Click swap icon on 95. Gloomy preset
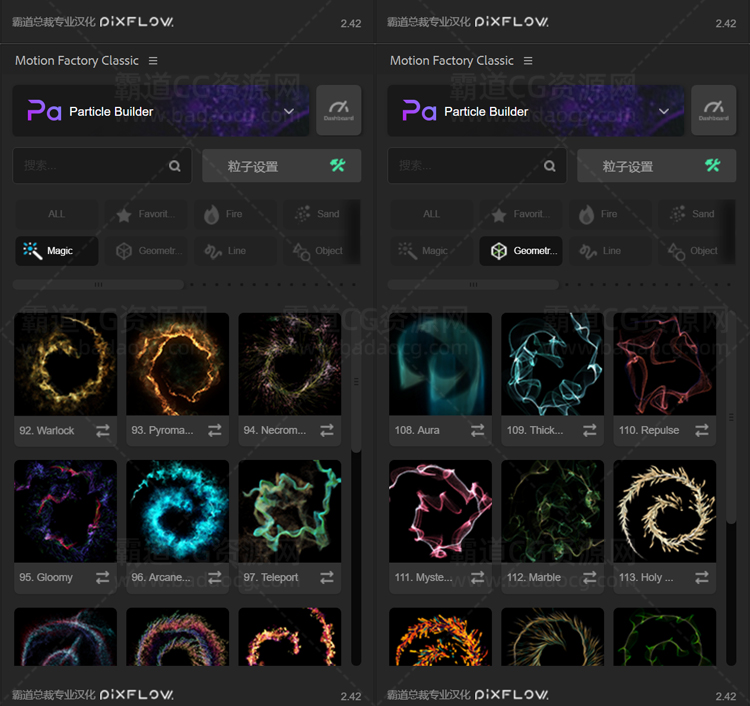This screenshot has height=706, width=750. click(x=102, y=578)
